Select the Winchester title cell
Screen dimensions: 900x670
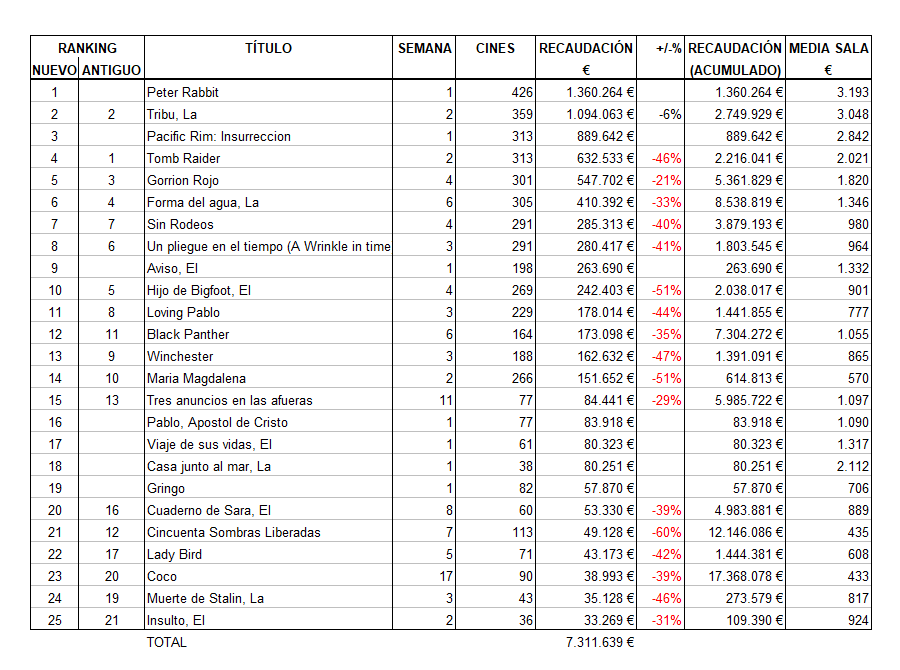(x=182, y=356)
